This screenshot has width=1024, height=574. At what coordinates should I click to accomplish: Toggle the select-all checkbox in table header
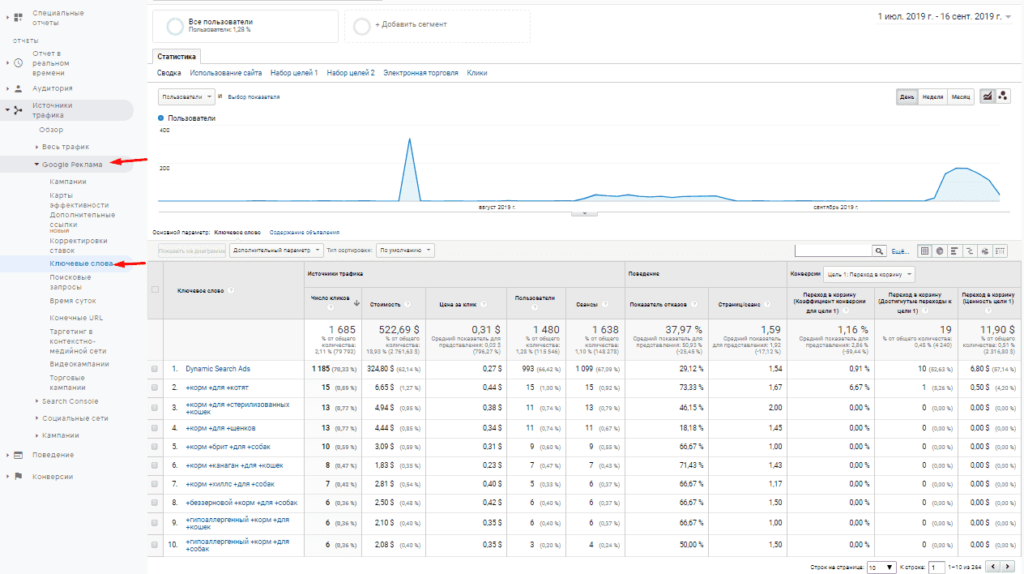[154, 290]
